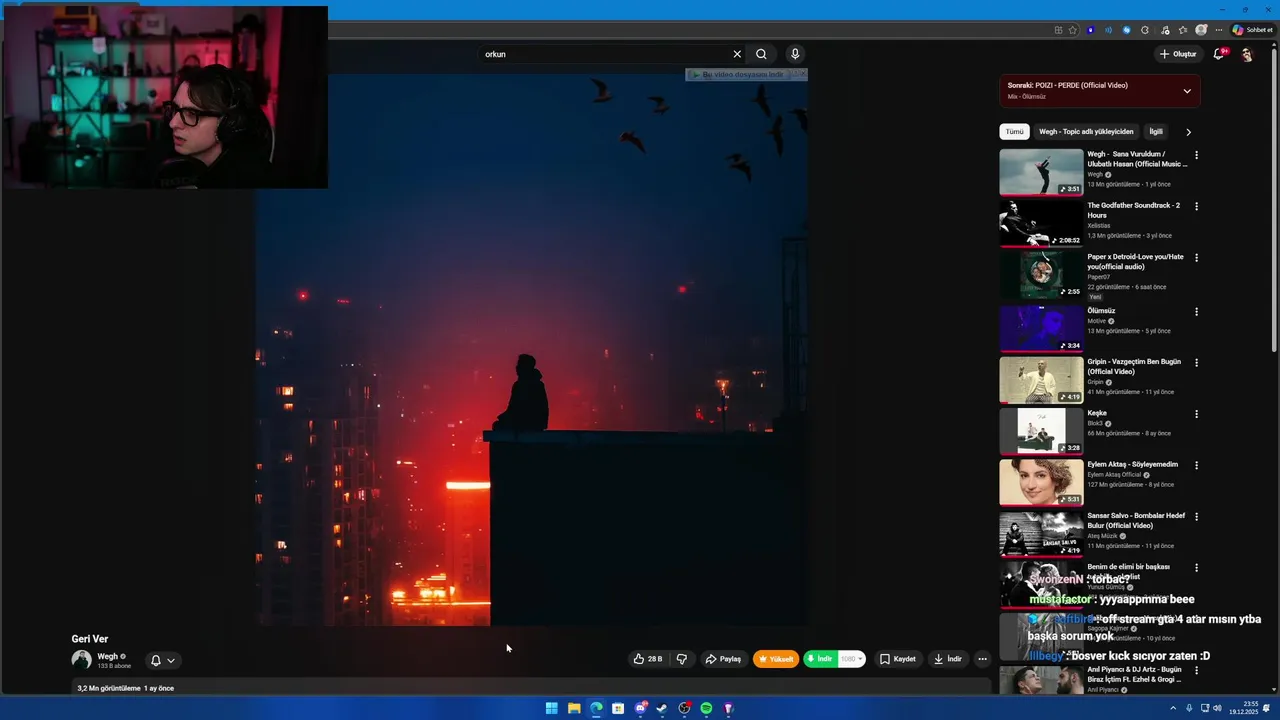The width and height of the screenshot is (1280, 720).
Task: Open the Windows Start menu
Action: [x=551, y=708]
